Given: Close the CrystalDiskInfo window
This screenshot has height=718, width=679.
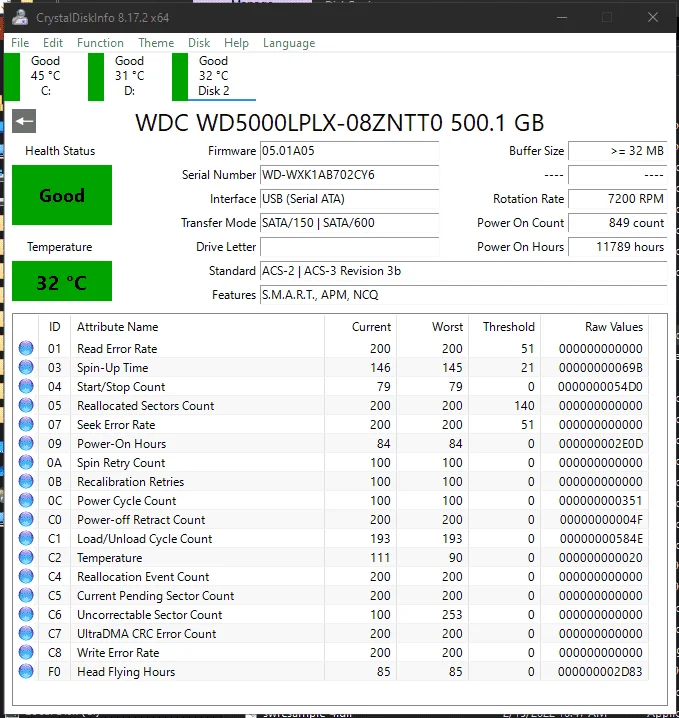Looking at the screenshot, I should 653,17.
